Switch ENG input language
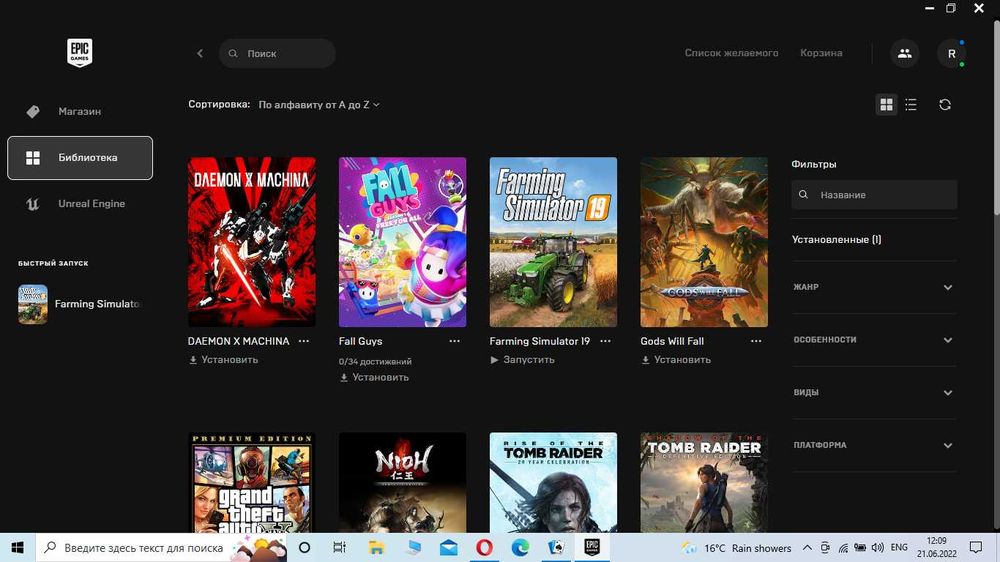This screenshot has height=562, width=1000. pyautogui.click(x=899, y=547)
